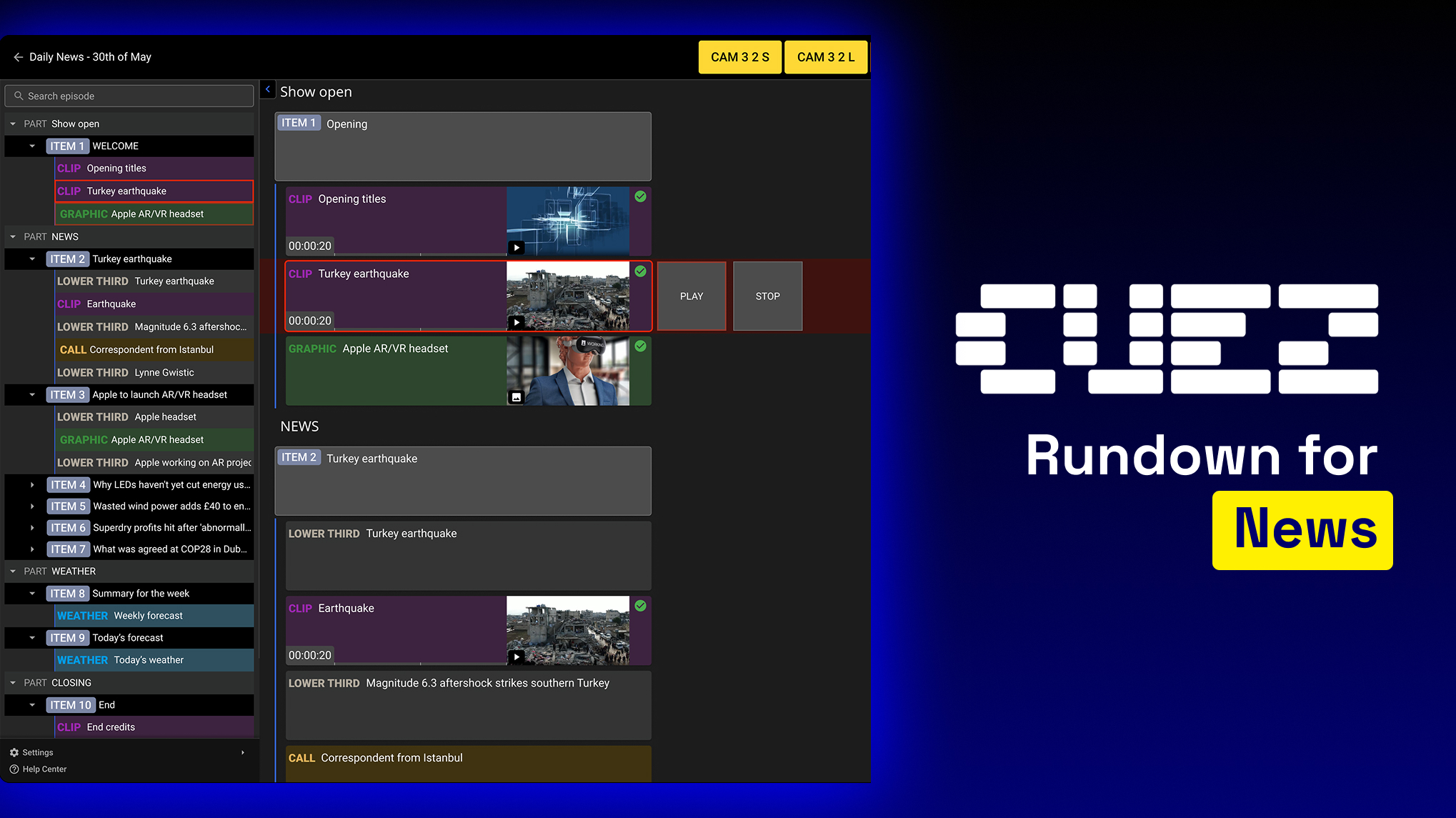This screenshot has width=1456, height=818.
Task: Select LOWER THIRD Magnitude 6.3 aftershock in tree
Action: [x=154, y=326]
